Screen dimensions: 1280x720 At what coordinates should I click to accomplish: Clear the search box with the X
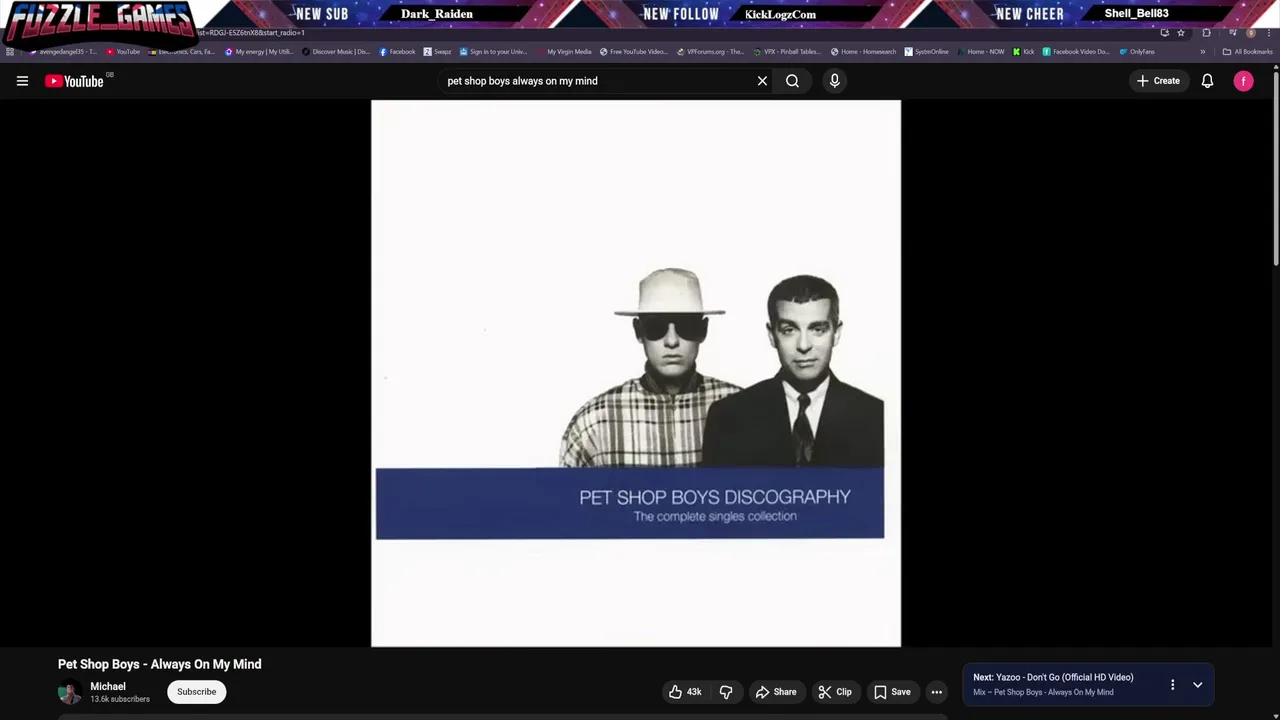[762, 81]
